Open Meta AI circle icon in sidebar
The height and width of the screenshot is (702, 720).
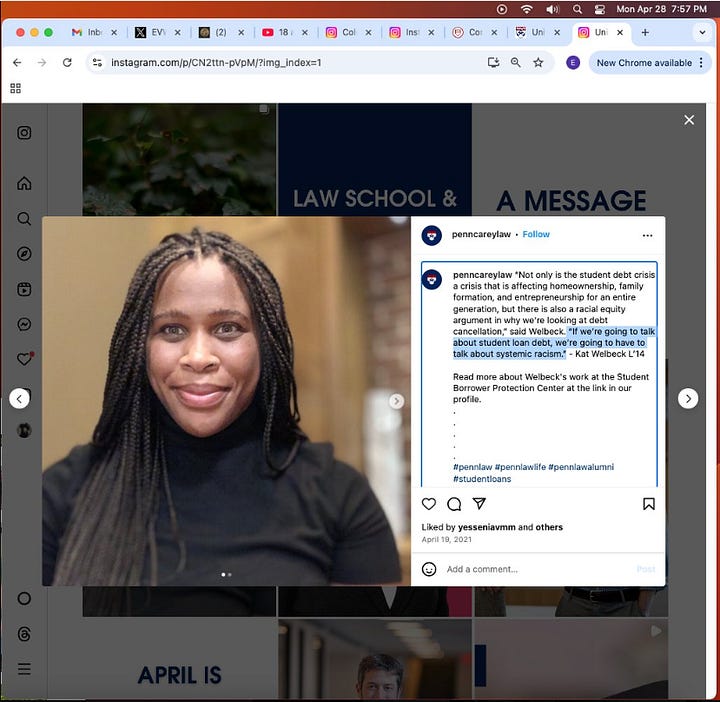(x=24, y=598)
